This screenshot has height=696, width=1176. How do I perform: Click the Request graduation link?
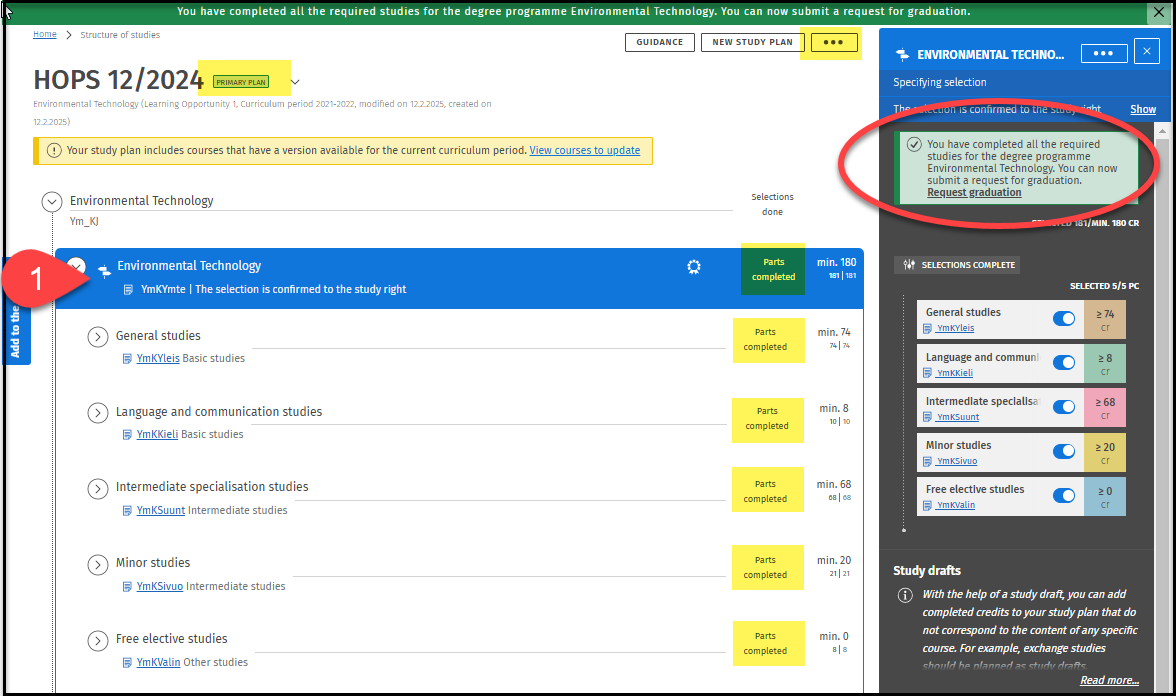[x=974, y=192]
